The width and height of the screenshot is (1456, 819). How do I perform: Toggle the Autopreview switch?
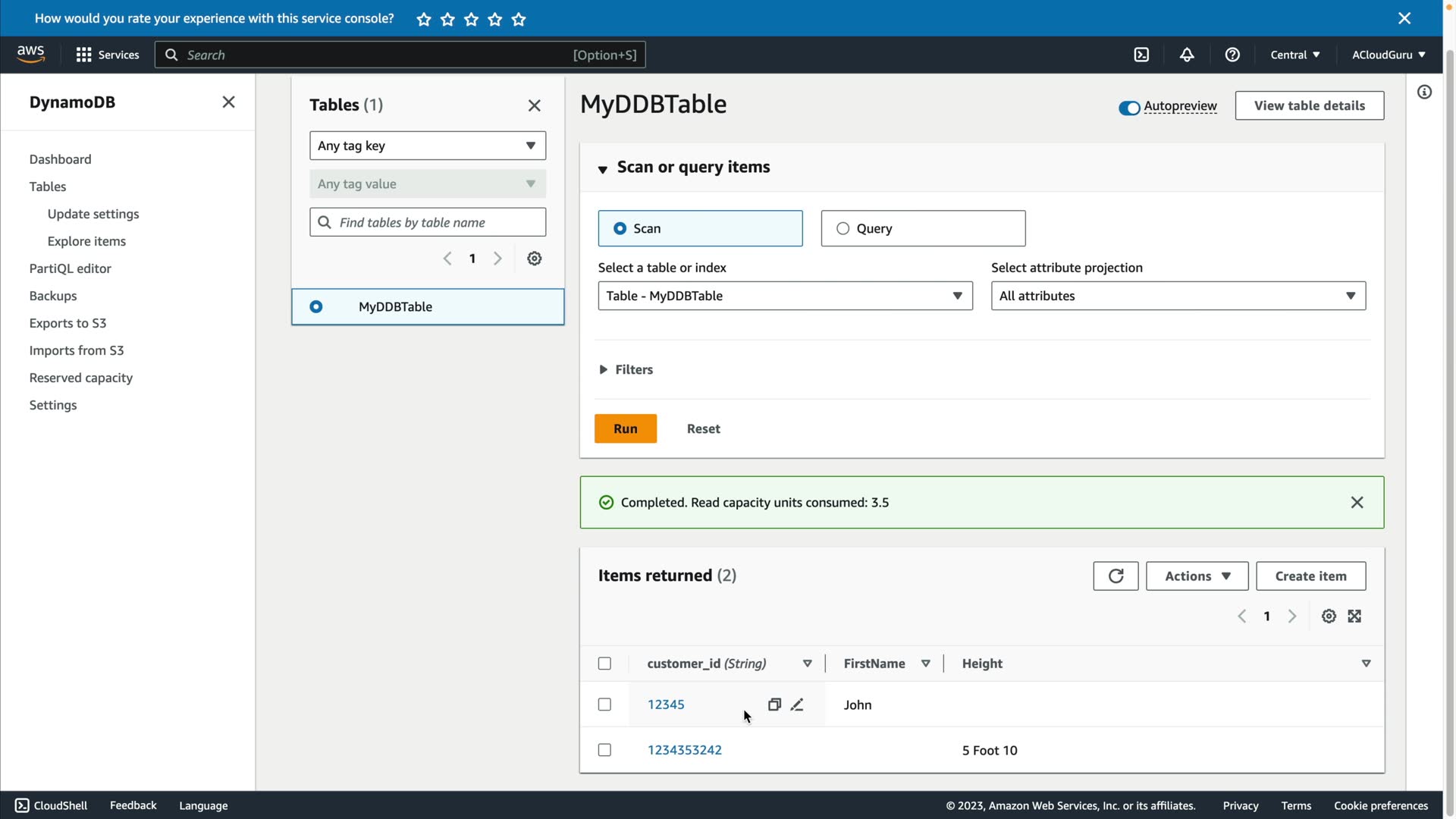click(1129, 108)
